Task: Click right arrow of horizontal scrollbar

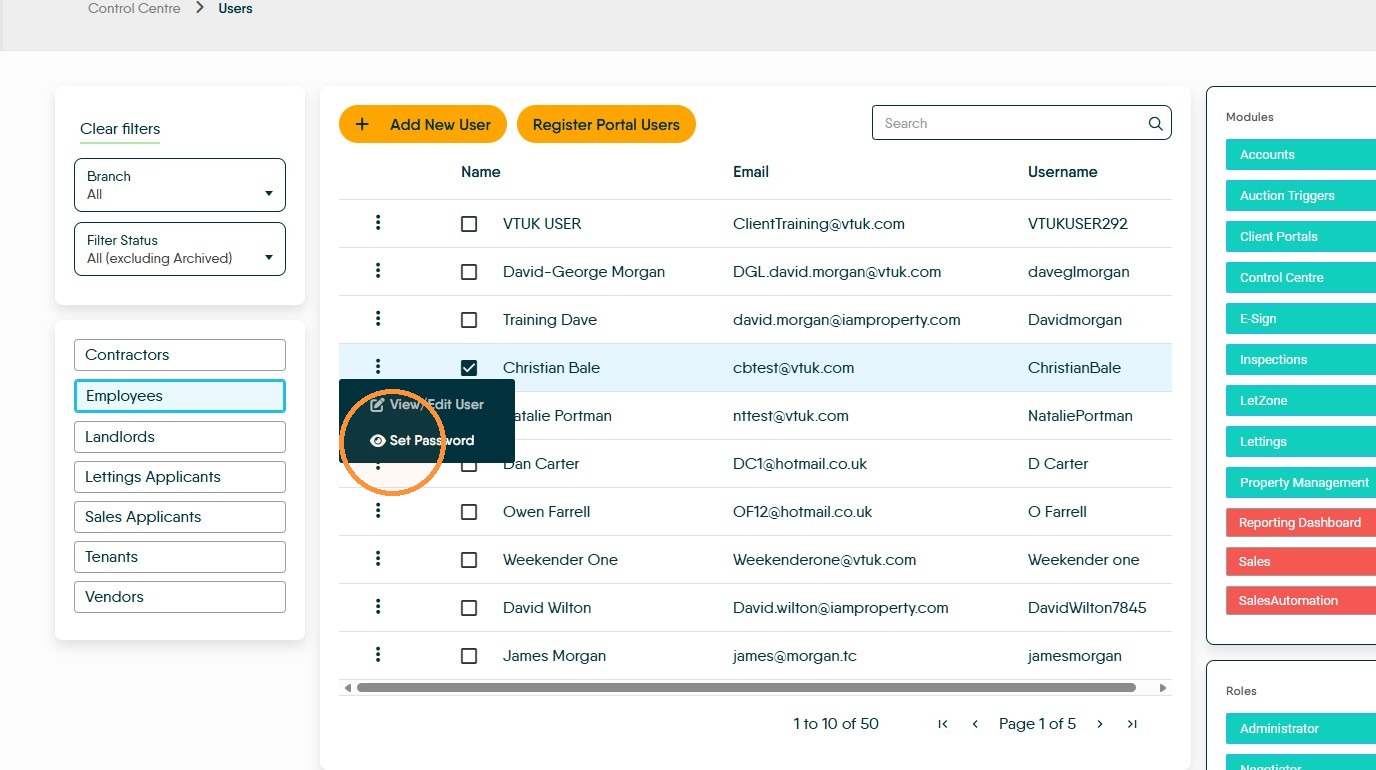Action: [x=1163, y=688]
